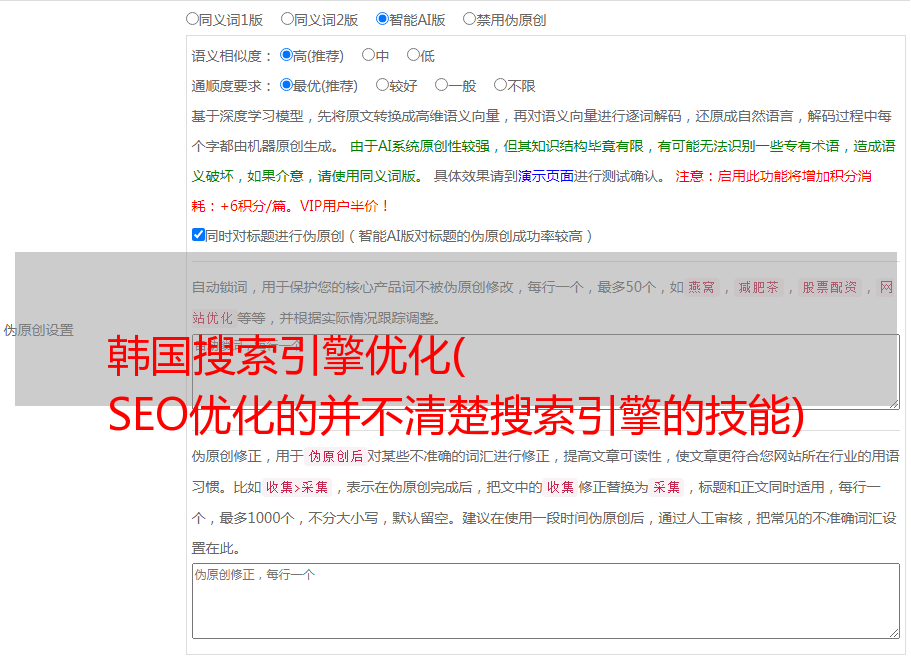Viewport: 911px width, 658px height.
Task: Choose the 智能AI版 radio button
Action: (382, 19)
